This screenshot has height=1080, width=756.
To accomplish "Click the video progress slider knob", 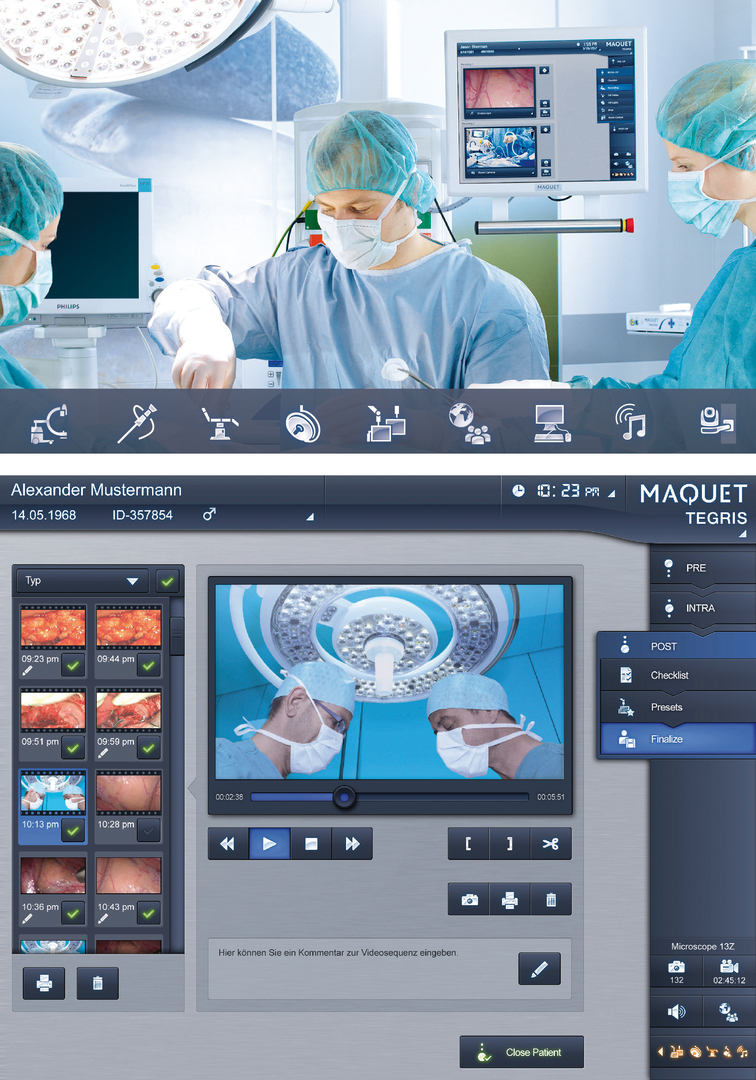I will click(344, 797).
